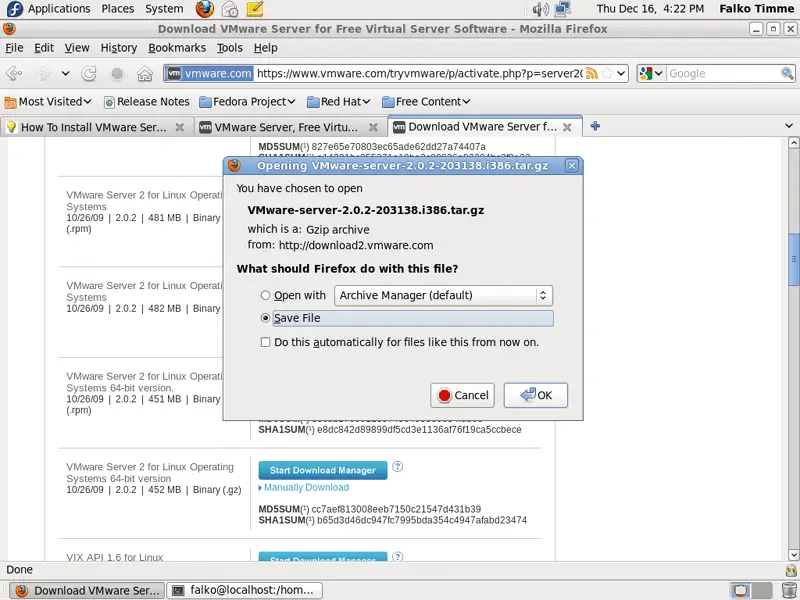Open the Applications menu

(x=59, y=9)
